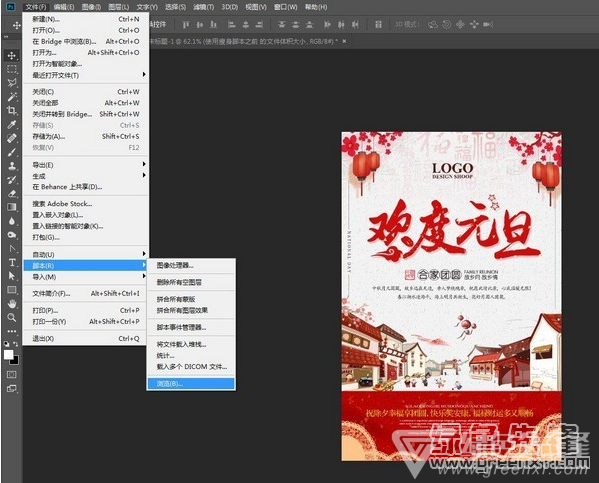The height and width of the screenshot is (483, 599).
Task: Select the Crop tool
Action: point(12,110)
